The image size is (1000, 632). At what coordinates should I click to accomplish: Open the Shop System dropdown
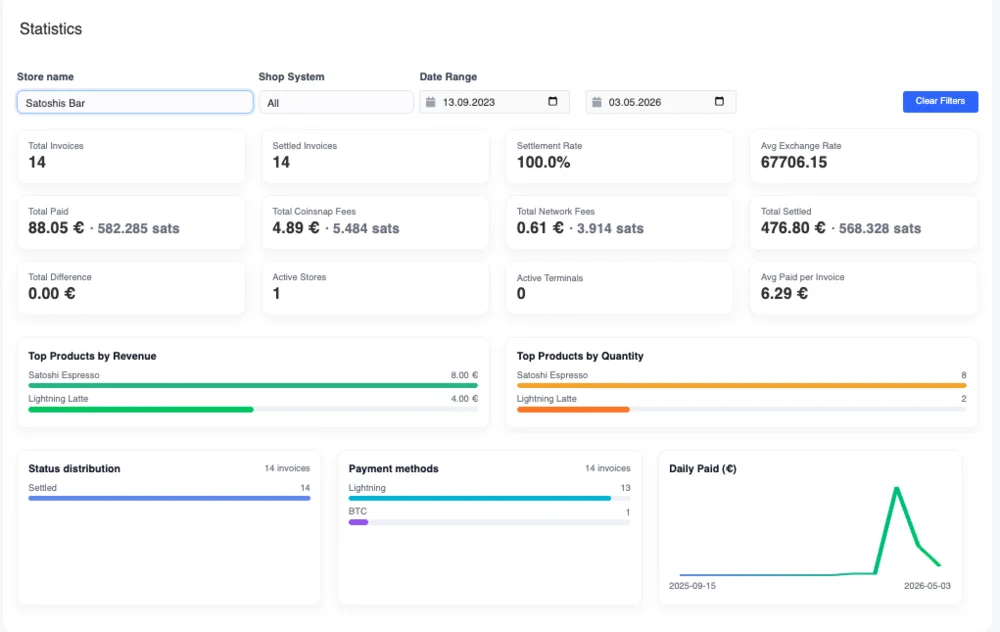336,102
